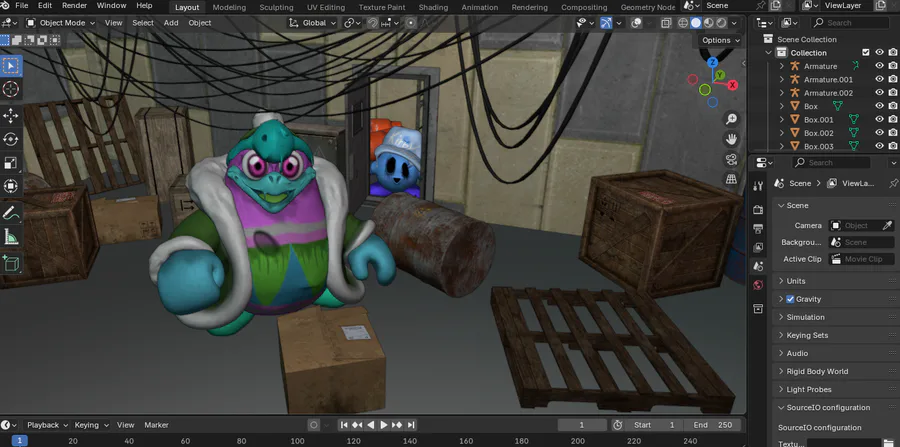Image resolution: width=900 pixels, height=447 pixels.
Task: Open the Keying dropdown in timeline
Action: click(x=91, y=425)
